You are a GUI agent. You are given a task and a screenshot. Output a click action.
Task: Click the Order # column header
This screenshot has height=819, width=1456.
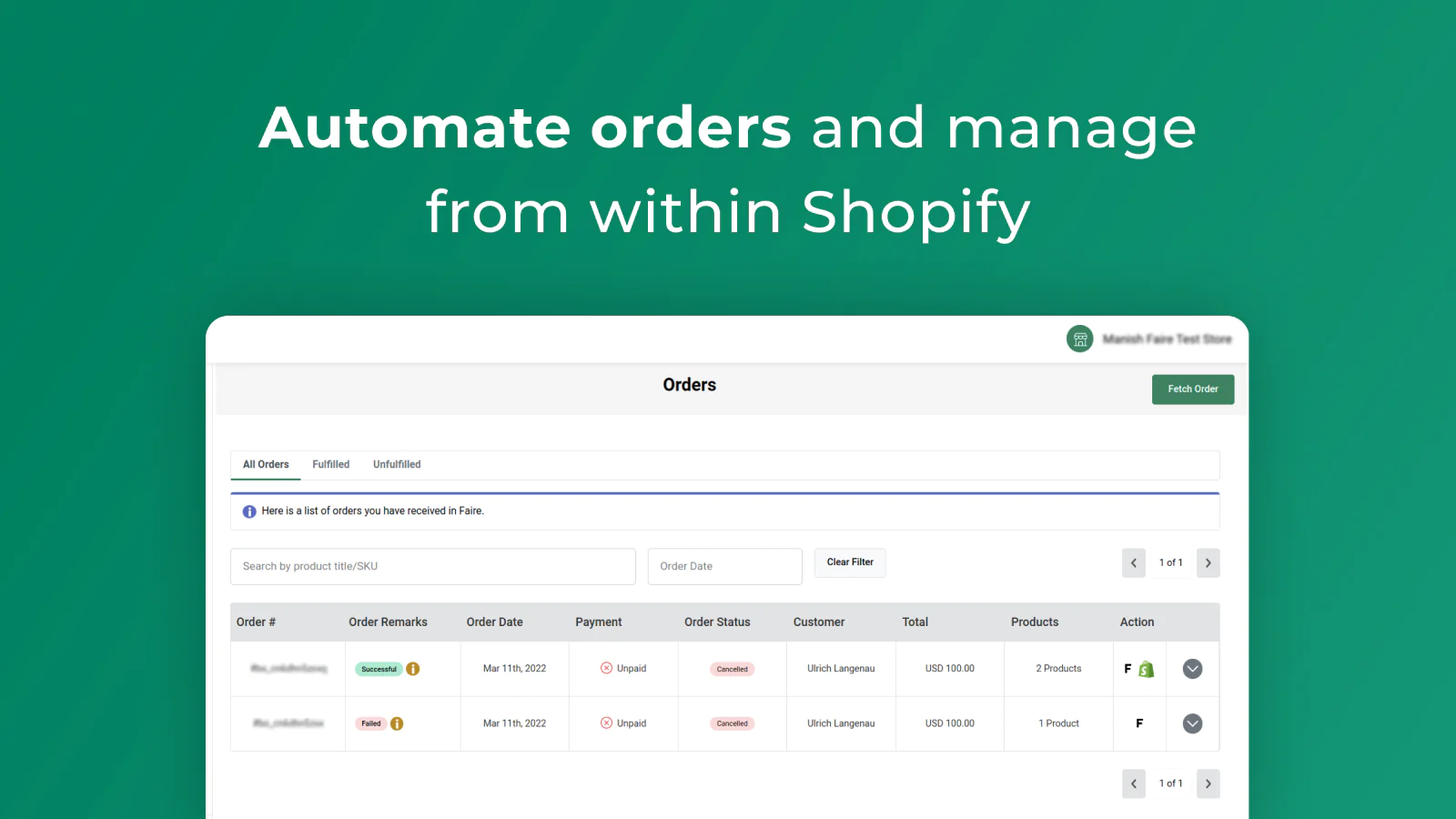[x=256, y=622]
